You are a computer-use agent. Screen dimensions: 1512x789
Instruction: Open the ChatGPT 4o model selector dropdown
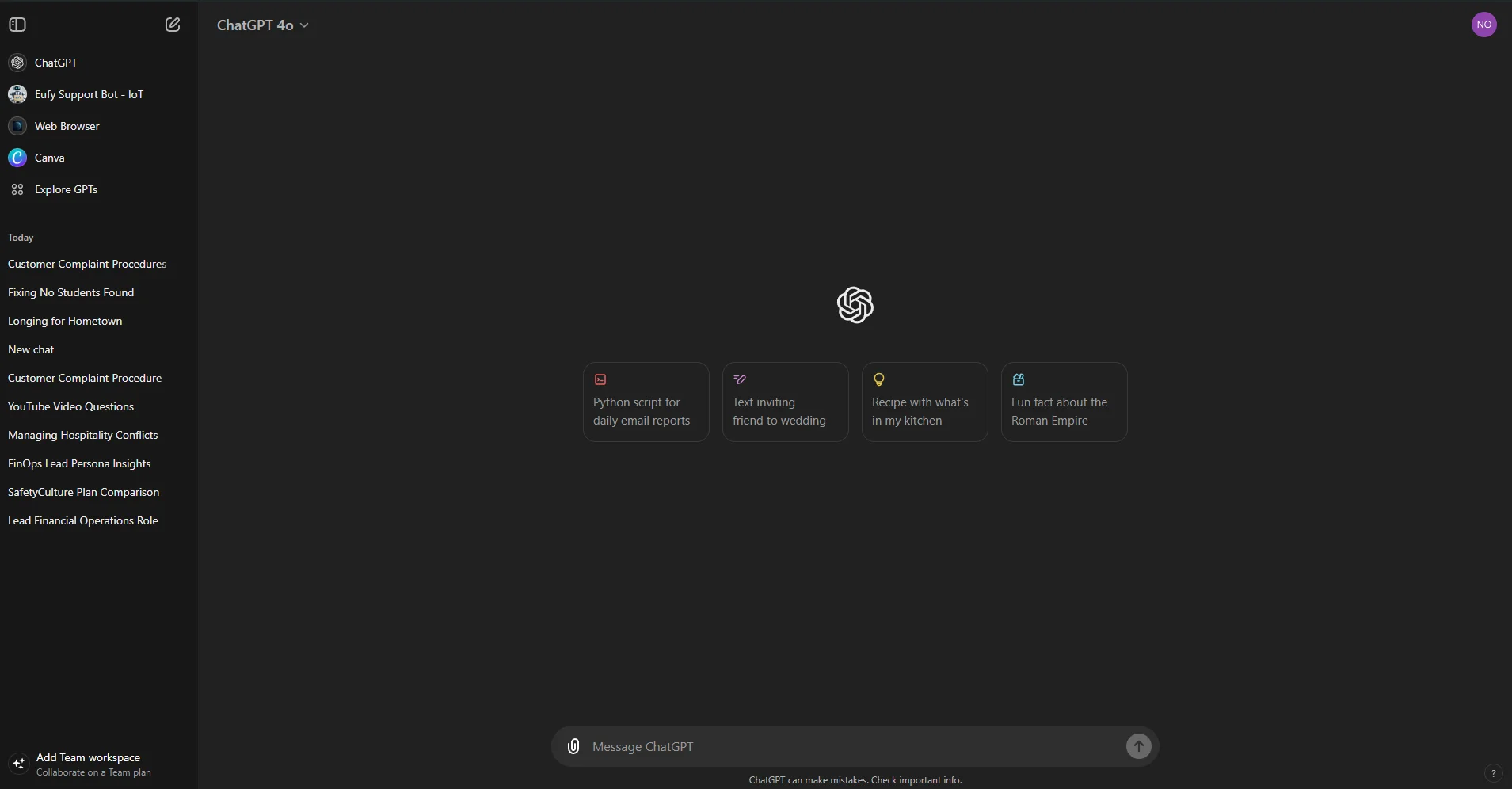click(263, 25)
